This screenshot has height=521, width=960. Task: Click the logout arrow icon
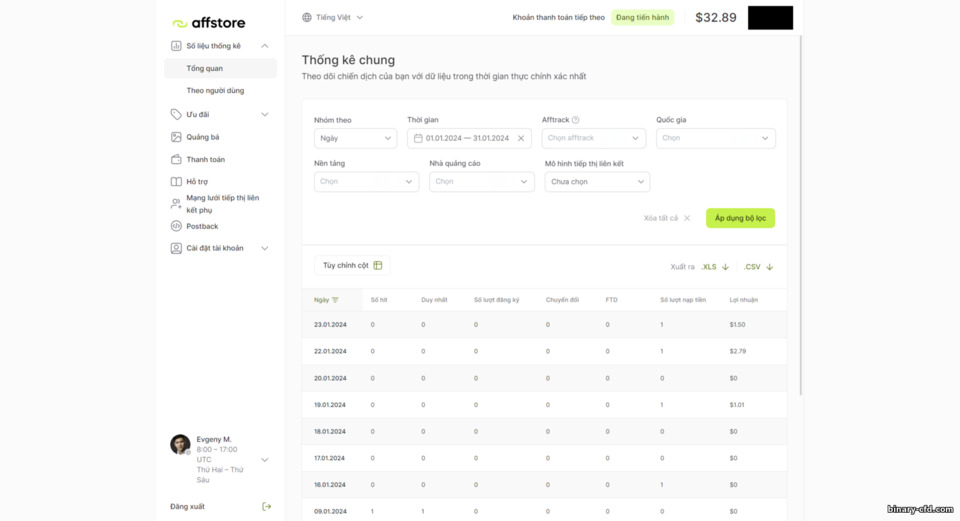point(266,506)
